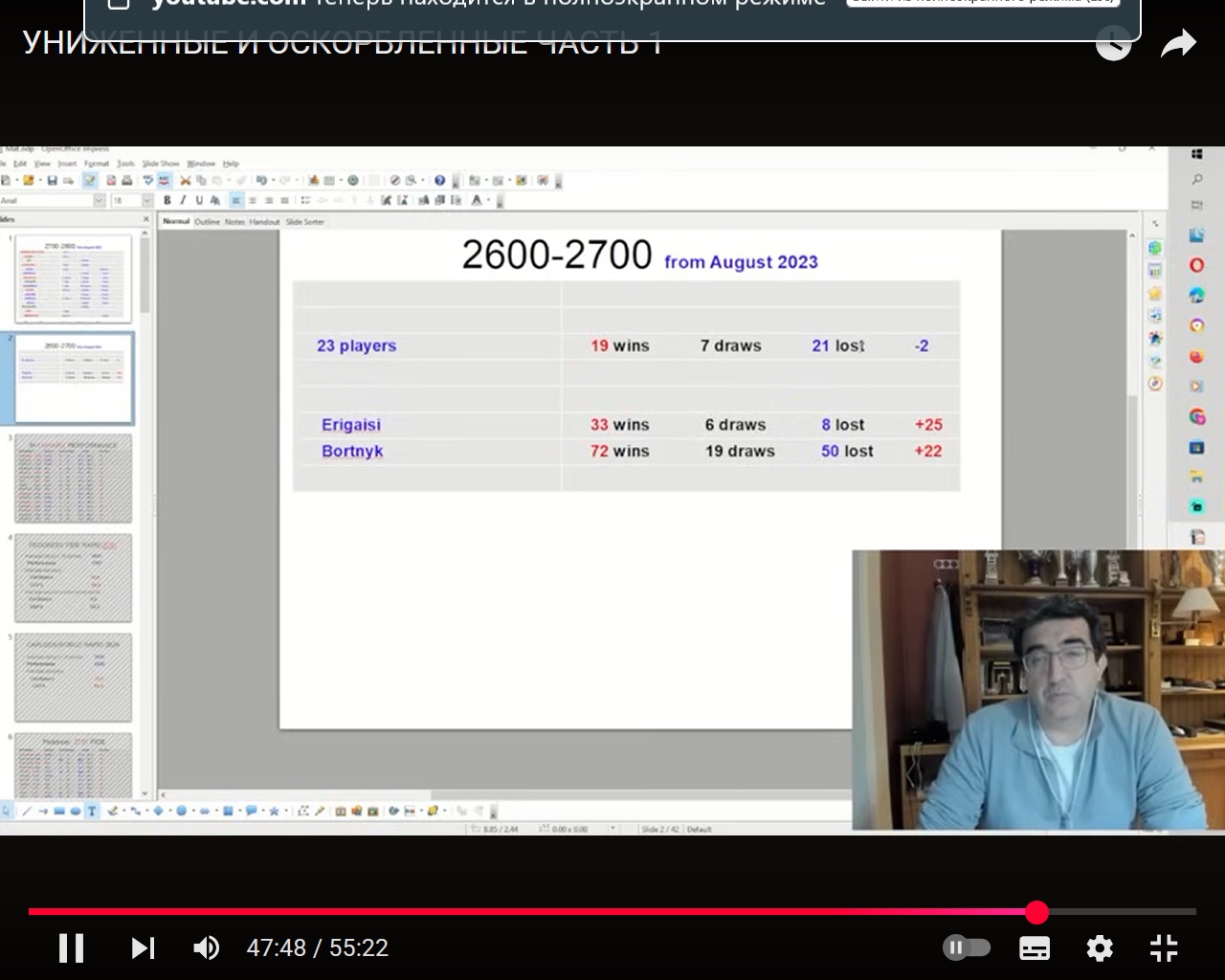The height and width of the screenshot is (980, 1225).
Task: Expand the Stars shapes dropdown arrow
Action: [286, 811]
